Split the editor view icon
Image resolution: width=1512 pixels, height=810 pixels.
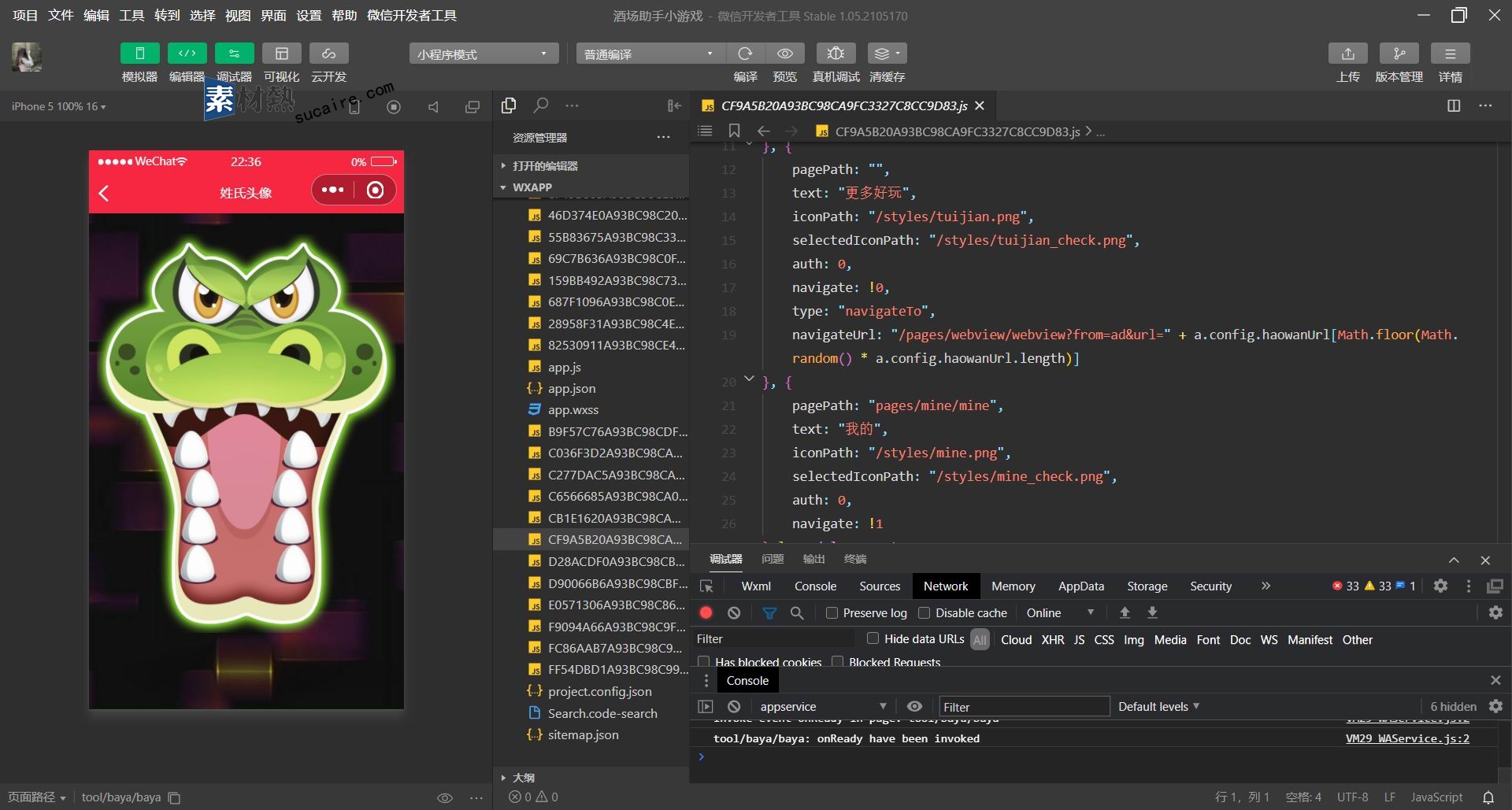(x=1454, y=105)
